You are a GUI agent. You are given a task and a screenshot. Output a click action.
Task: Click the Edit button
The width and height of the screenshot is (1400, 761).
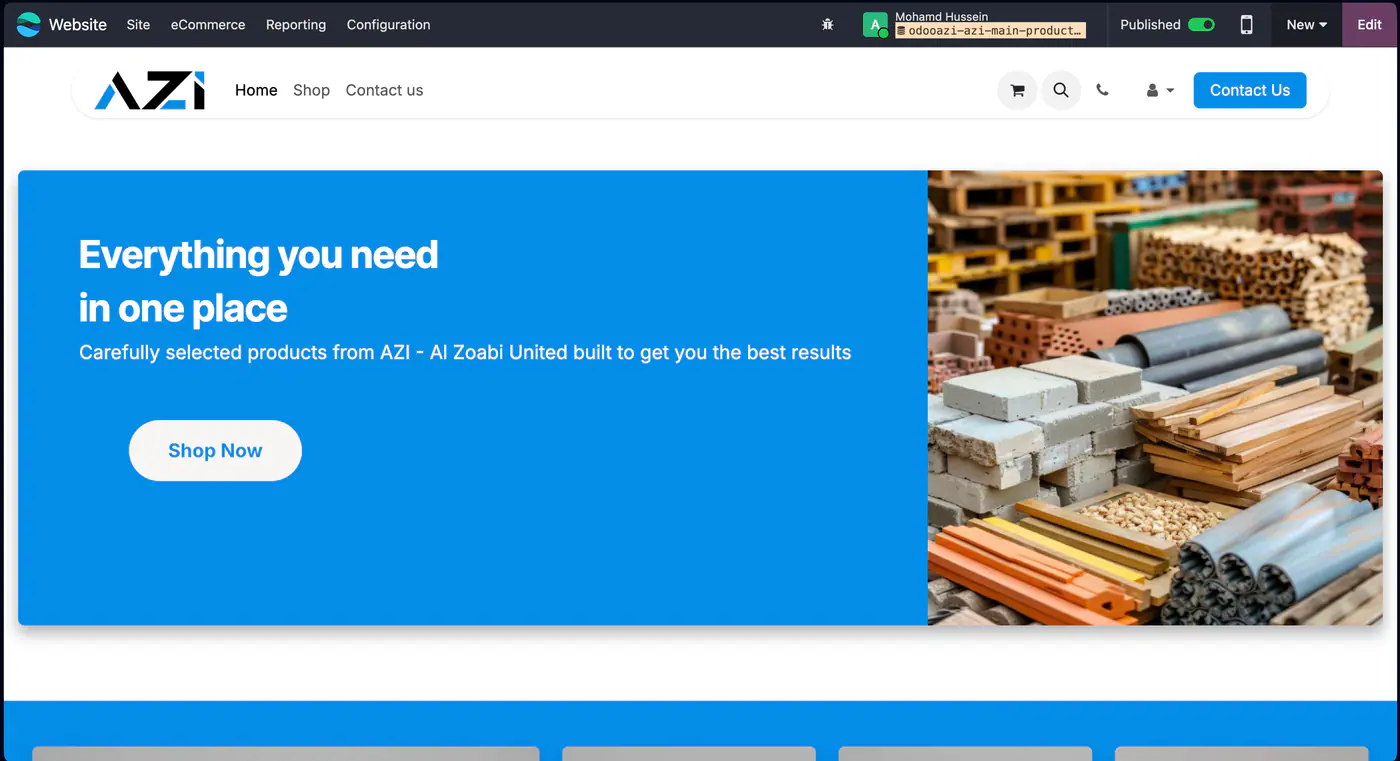coord(1369,25)
